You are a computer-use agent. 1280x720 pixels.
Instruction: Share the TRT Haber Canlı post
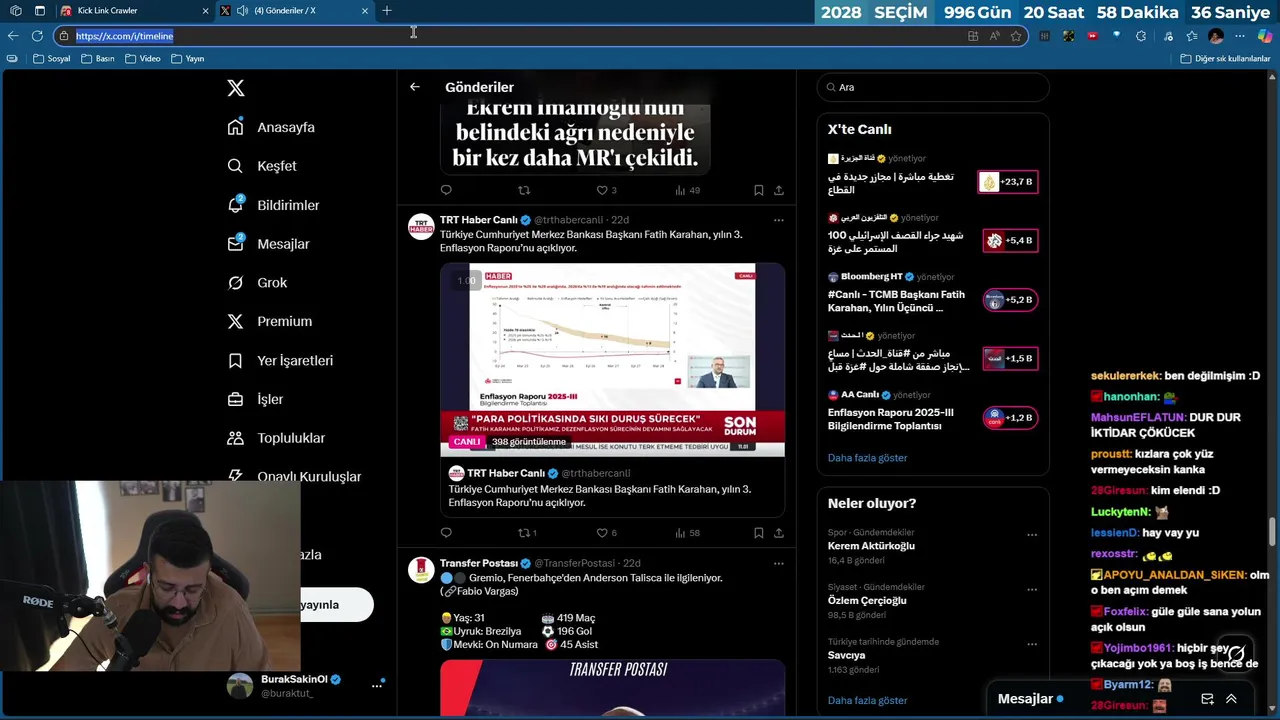(779, 533)
